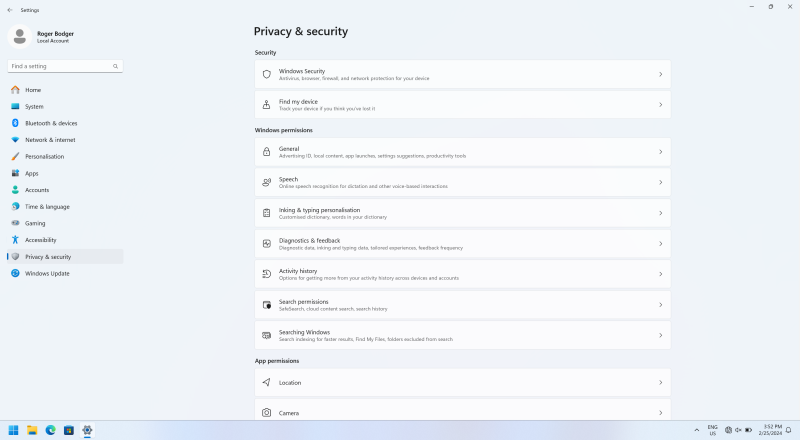Click the Bluetooth icon in sidebar
The image size is (800, 440).
click(x=15, y=123)
